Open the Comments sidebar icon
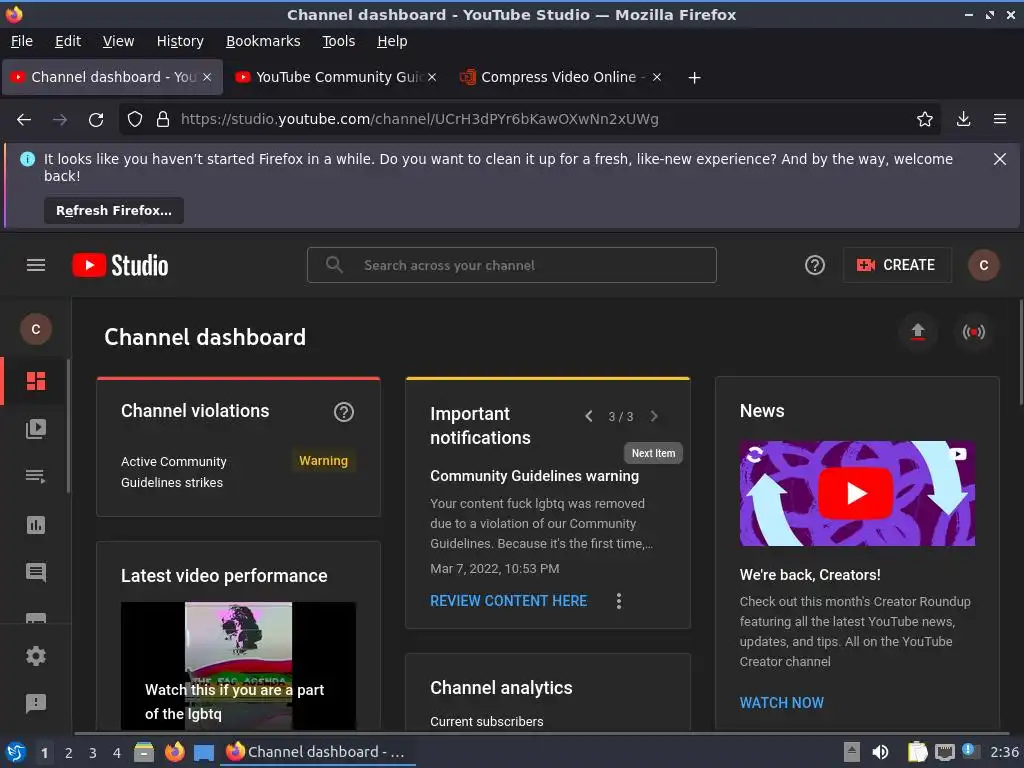 click(36, 572)
